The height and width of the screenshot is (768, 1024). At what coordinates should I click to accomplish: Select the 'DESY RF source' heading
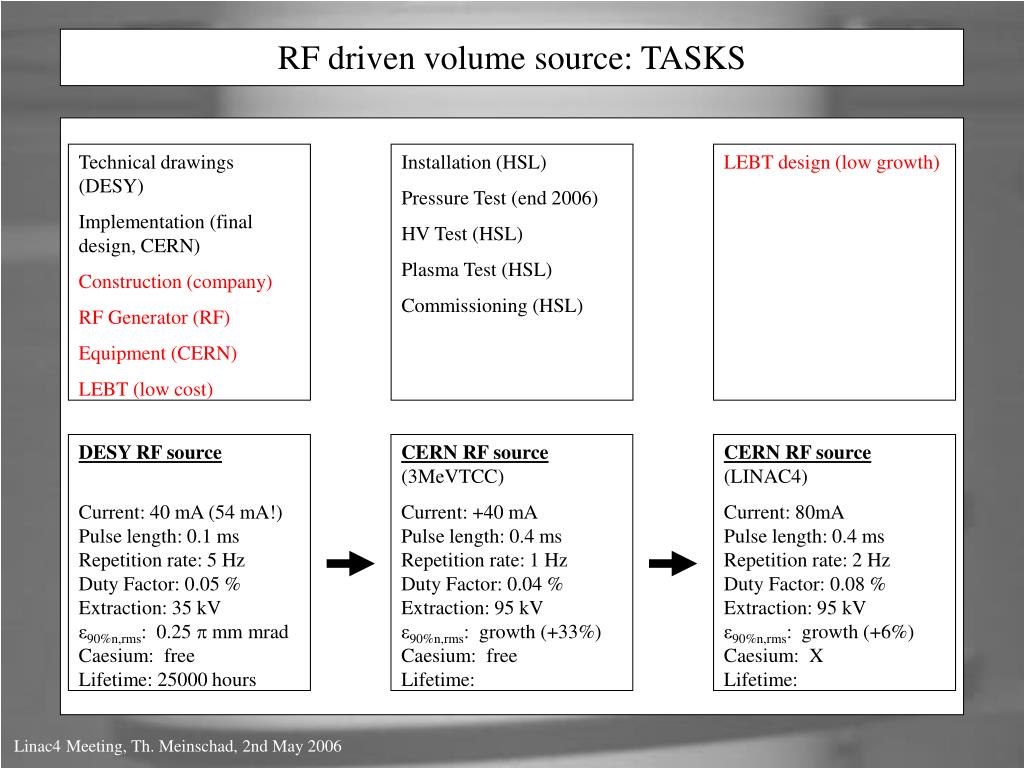[150, 453]
